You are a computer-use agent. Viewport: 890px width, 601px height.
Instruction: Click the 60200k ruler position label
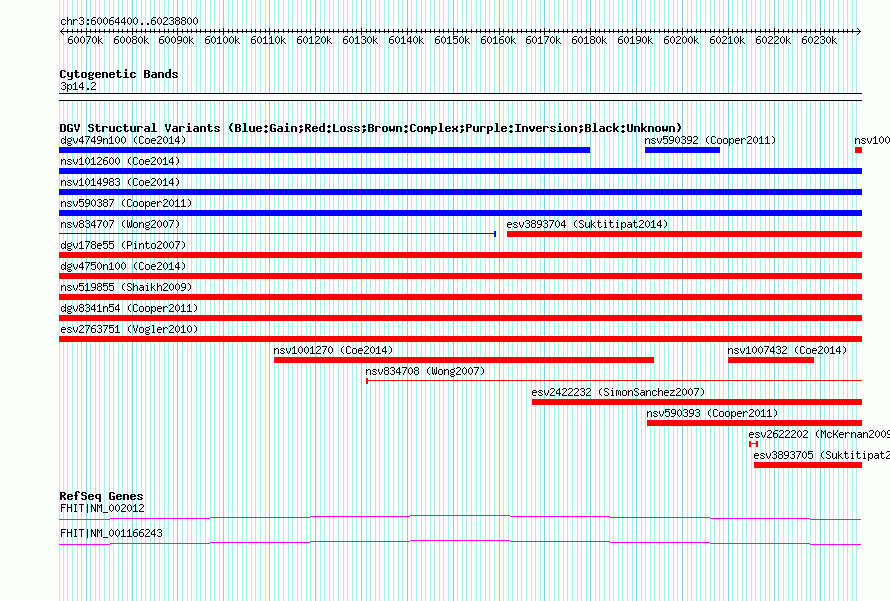click(x=681, y=40)
